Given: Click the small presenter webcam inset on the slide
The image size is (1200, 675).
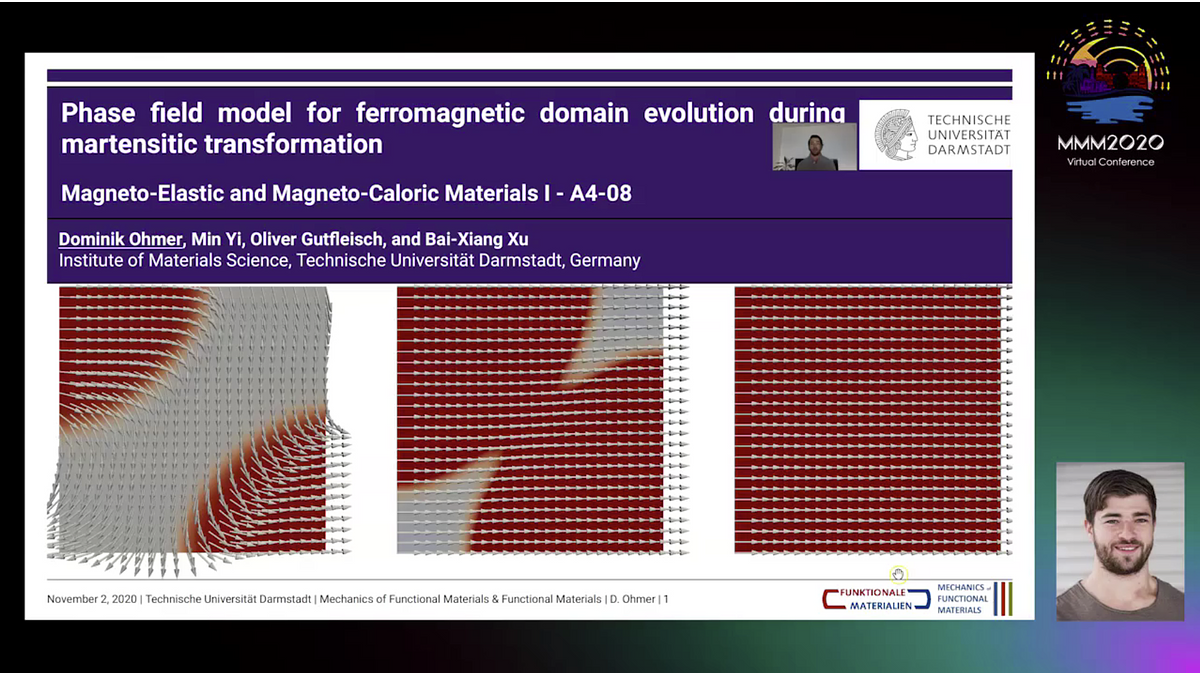Looking at the screenshot, I should tap(814, 146).
